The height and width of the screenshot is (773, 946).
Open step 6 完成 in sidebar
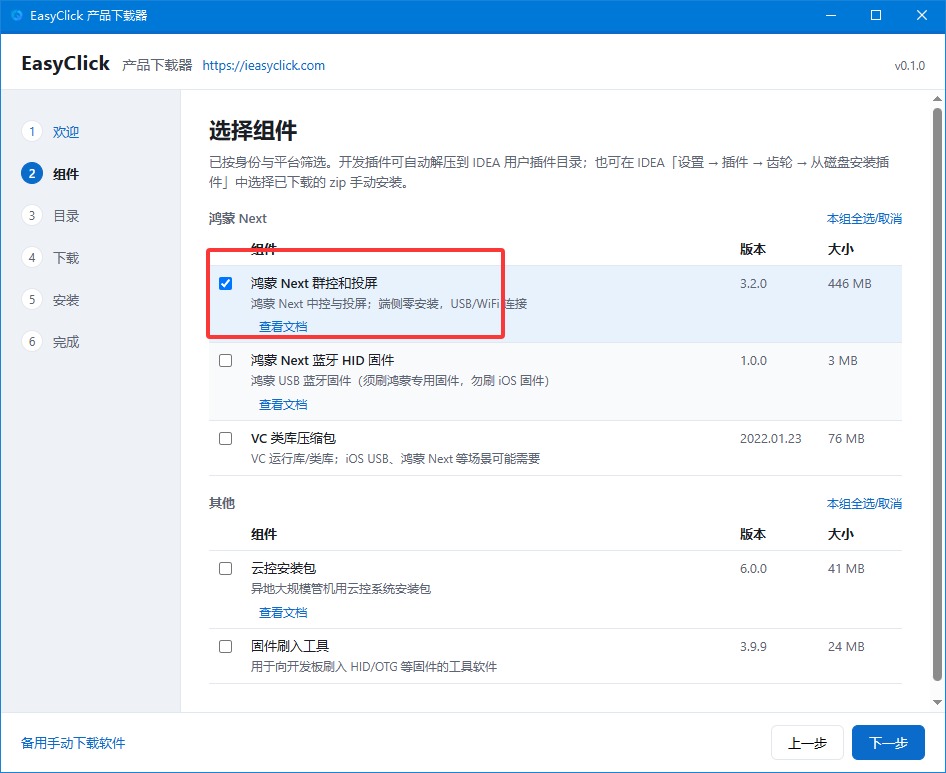coord(51,342)
